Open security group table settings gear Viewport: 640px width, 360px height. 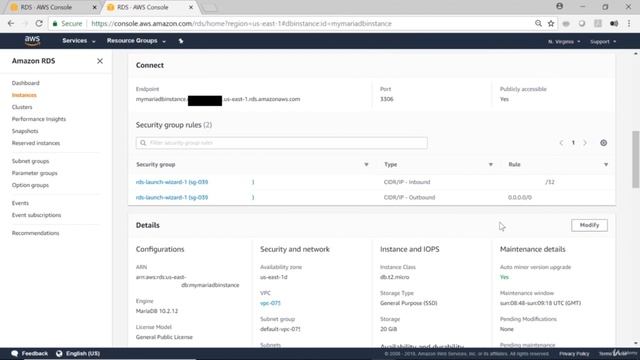click(x=603, y=143)
